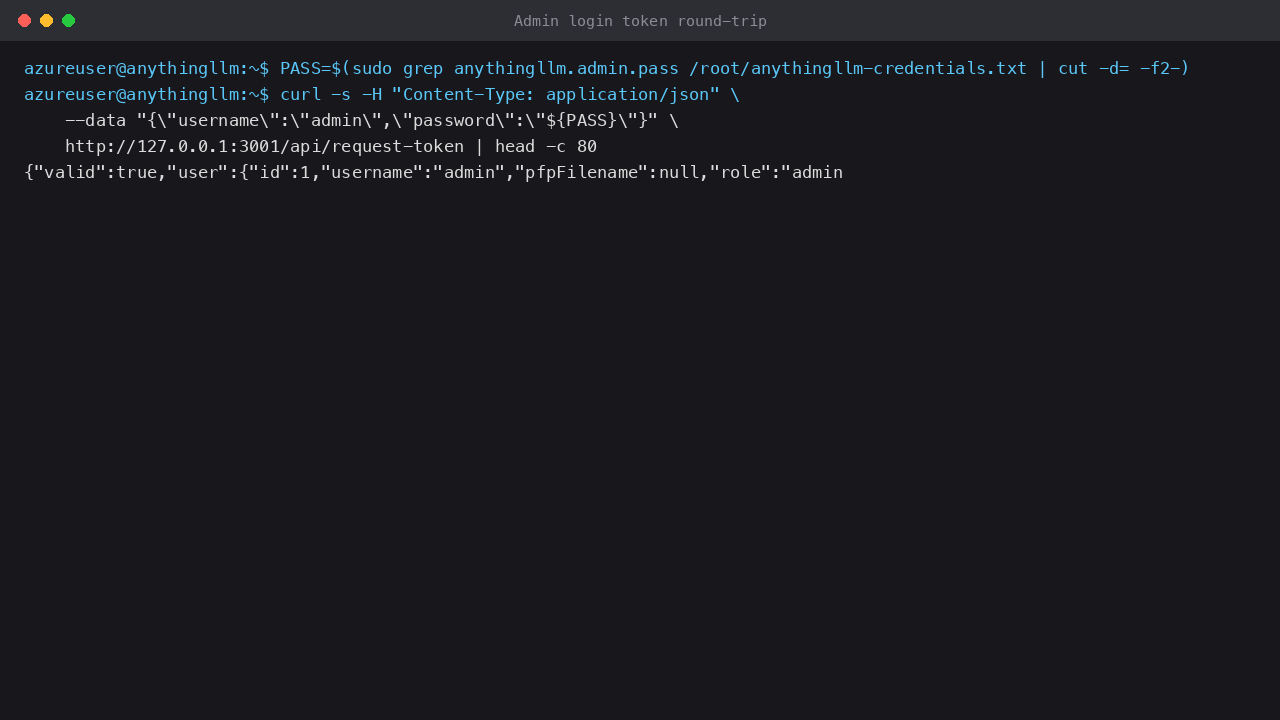Click the "curl -s -H" command text
Viewport: 1280px width, 720px height.
331,94
